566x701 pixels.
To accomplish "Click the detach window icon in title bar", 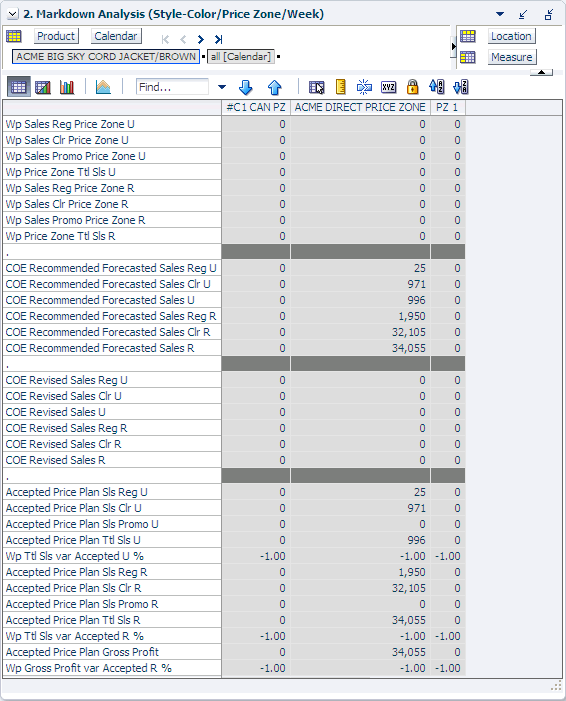I will click(x=549, y=15).
